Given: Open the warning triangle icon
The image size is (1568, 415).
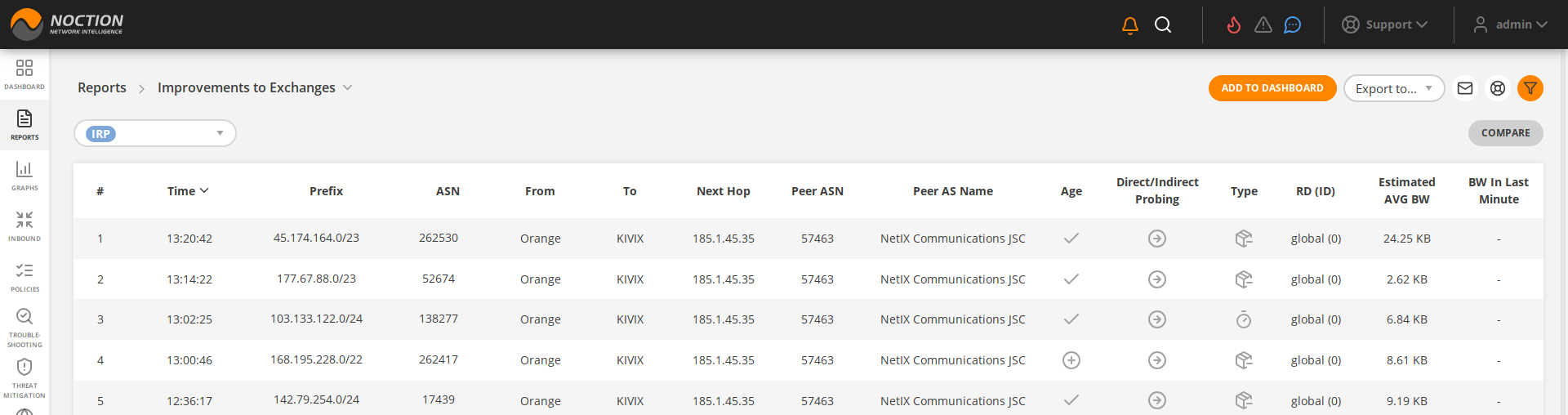Looking at the screenshot, I should 1263,25.
